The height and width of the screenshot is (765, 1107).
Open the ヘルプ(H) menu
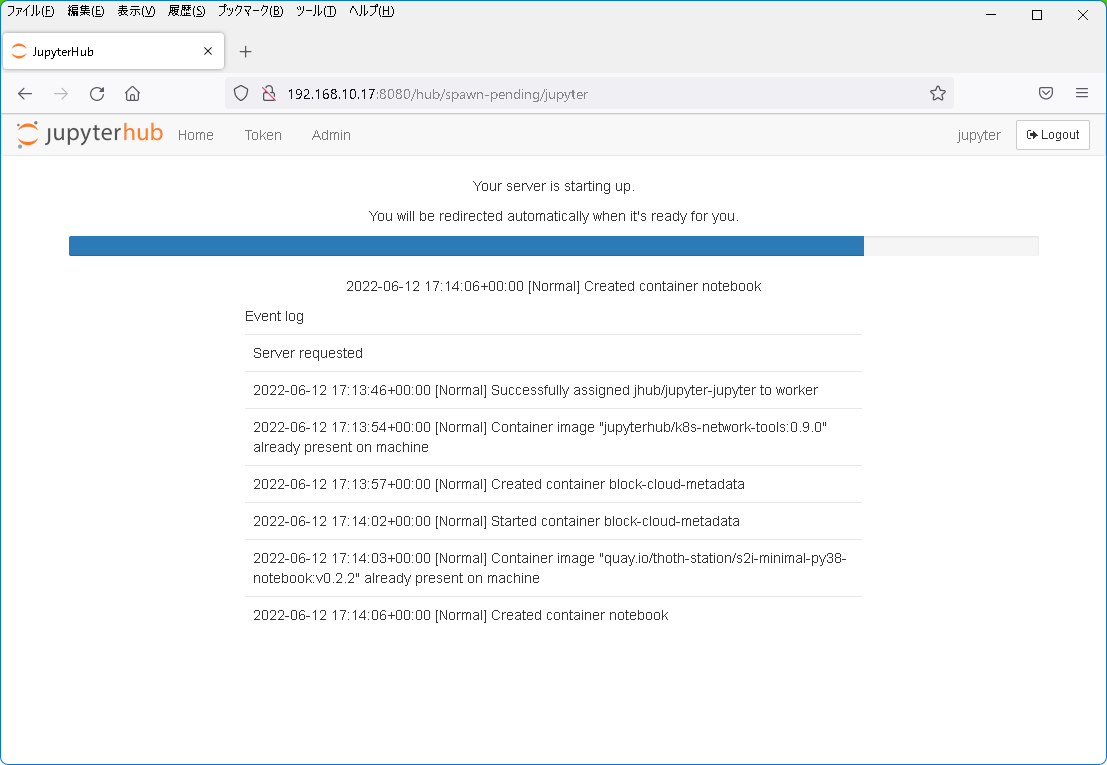pos(371,11)
